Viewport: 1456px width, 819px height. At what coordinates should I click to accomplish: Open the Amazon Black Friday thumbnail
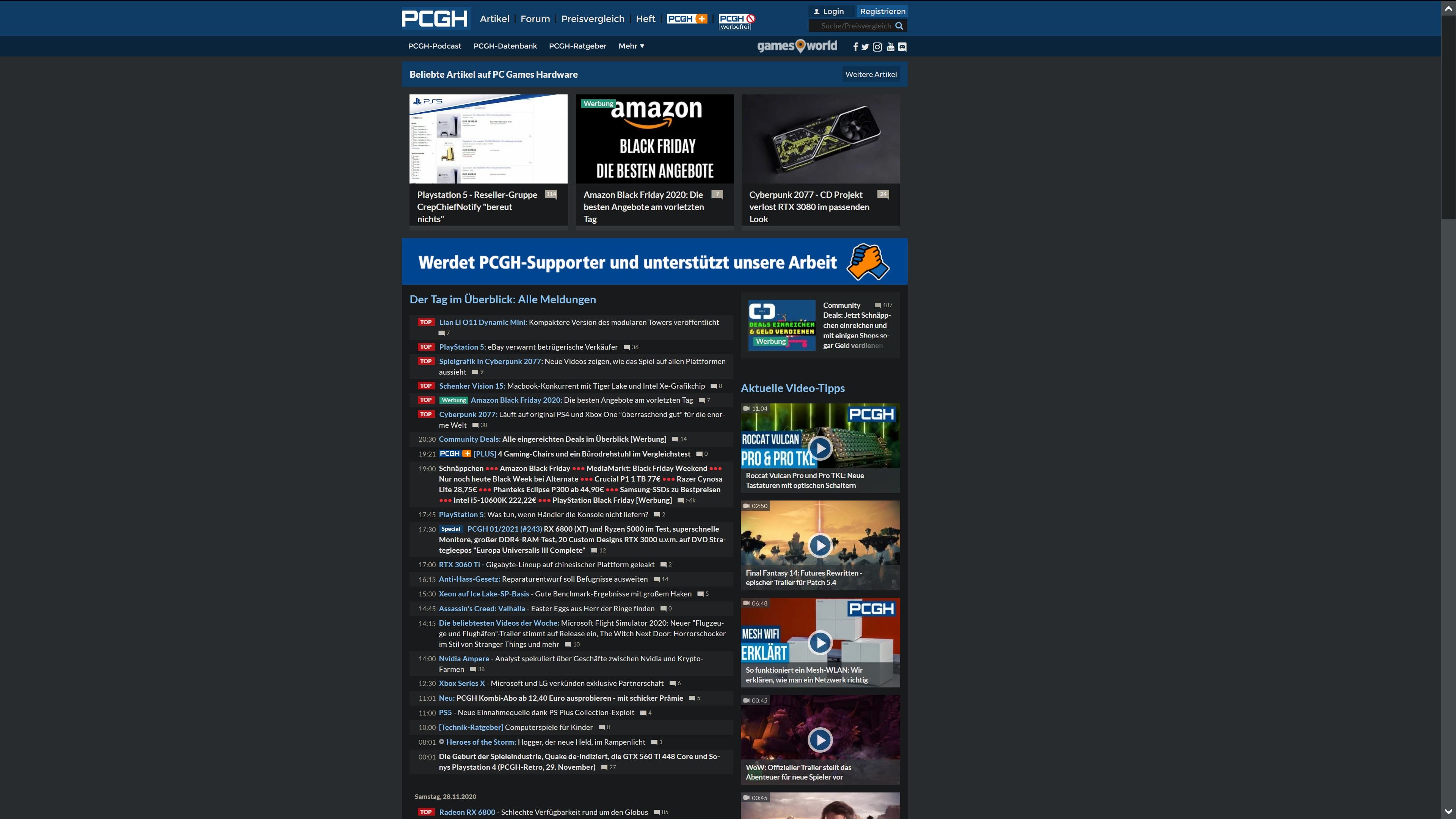pos(654,139)
